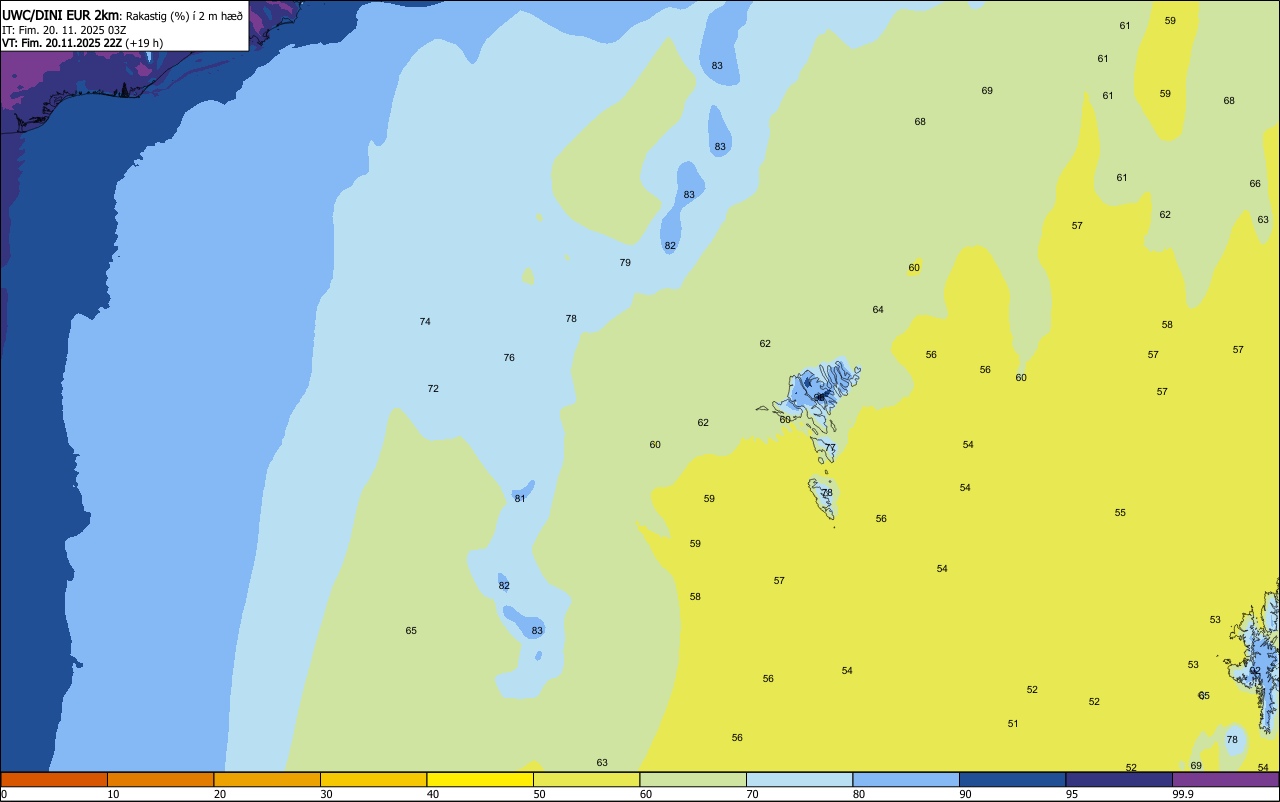Screen dimensions: 1280x802
Task: Click the 50–60 pale yellow legend swatch
Action: click(586, 779)
